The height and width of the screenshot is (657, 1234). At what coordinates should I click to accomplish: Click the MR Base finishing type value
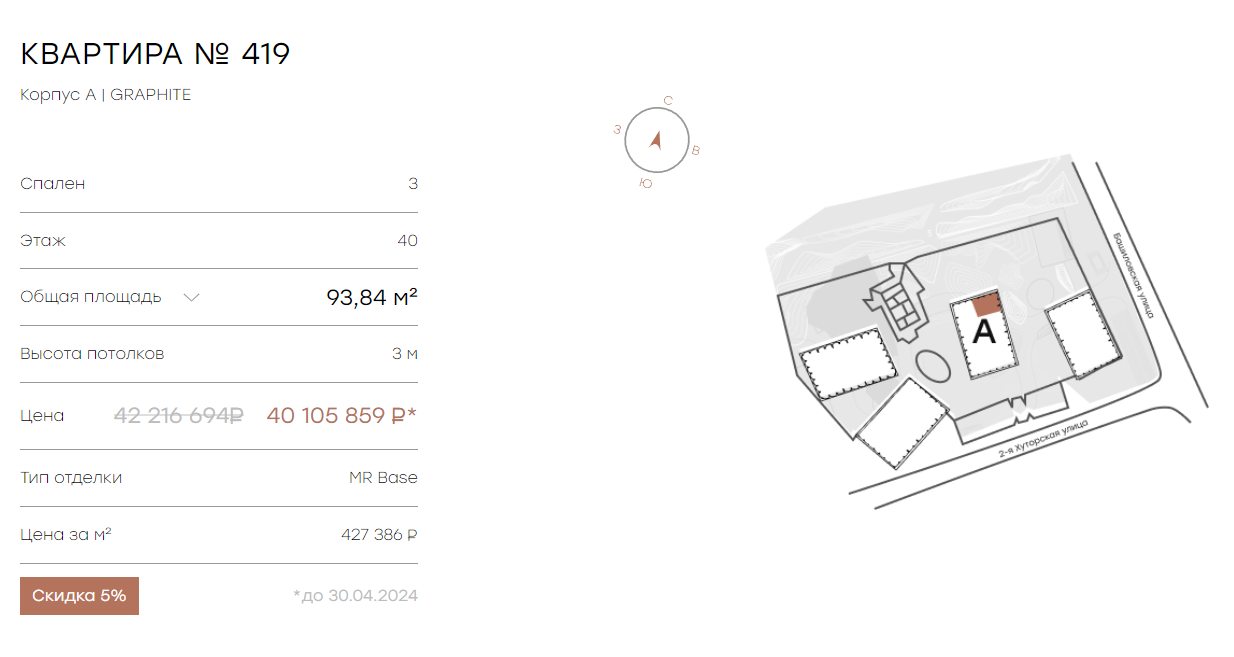383,478
